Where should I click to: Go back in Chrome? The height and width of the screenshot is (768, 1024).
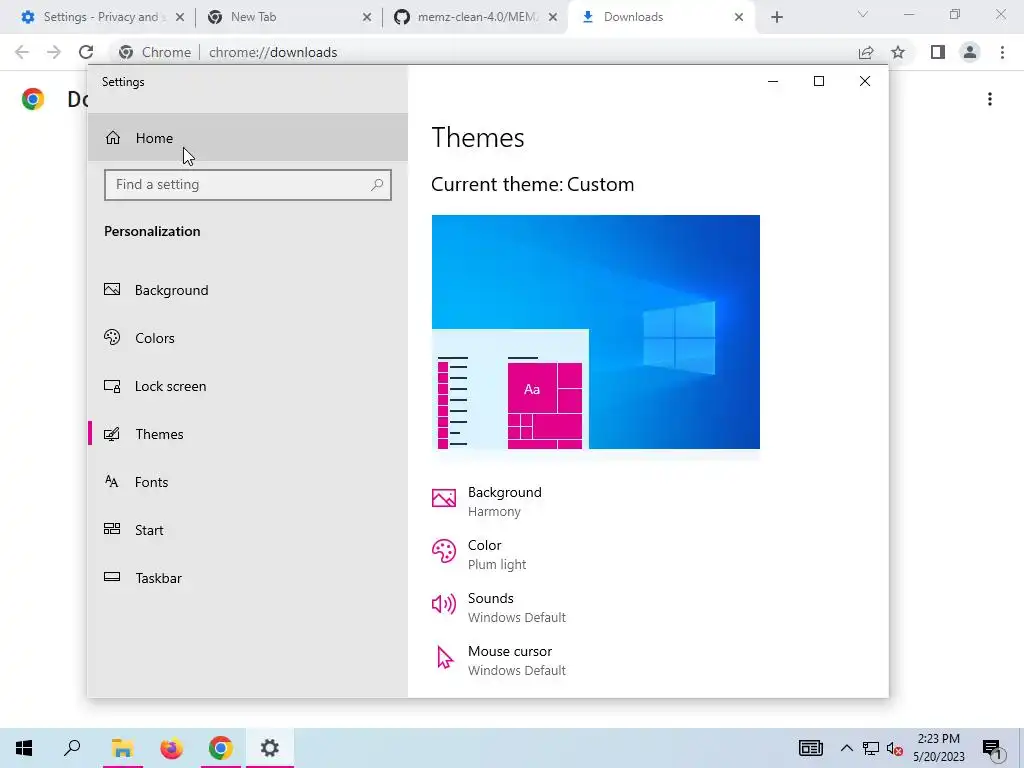(x=22, y=52)
